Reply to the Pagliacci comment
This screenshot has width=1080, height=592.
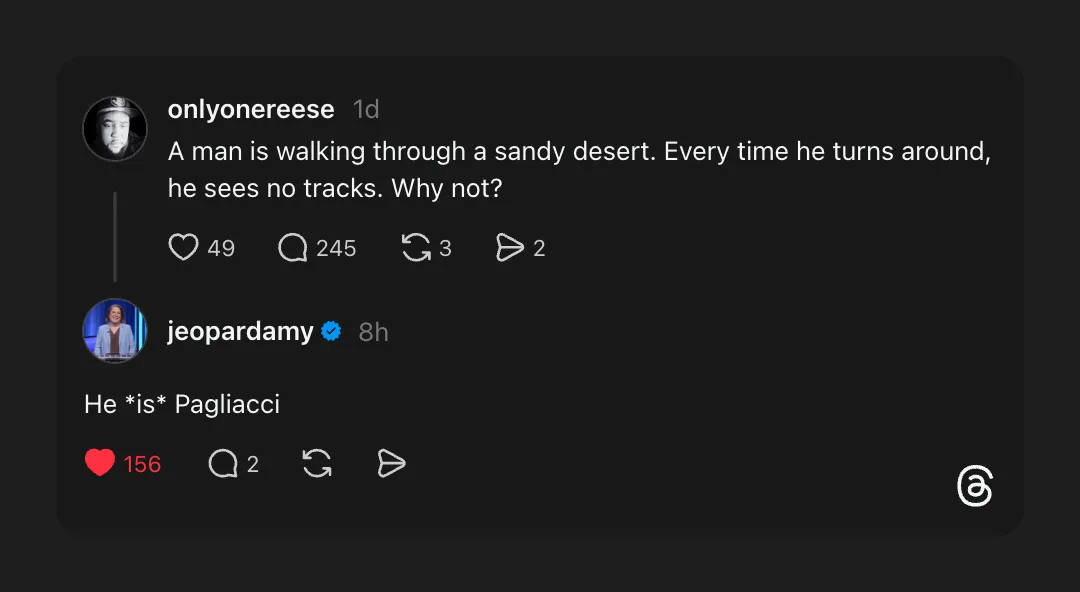click(x=222, y=463)
